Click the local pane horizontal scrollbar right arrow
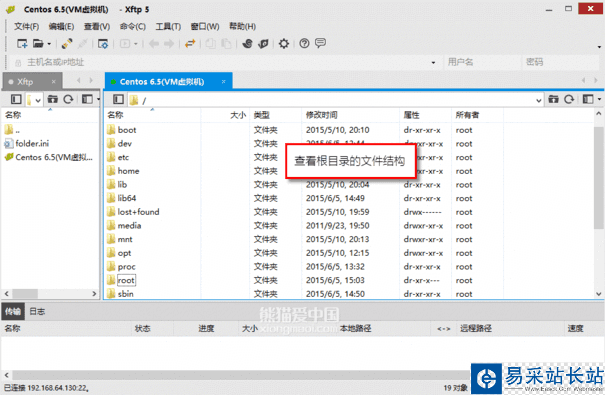605x395 pixels. pyautogui.click(x=94, y=294)
